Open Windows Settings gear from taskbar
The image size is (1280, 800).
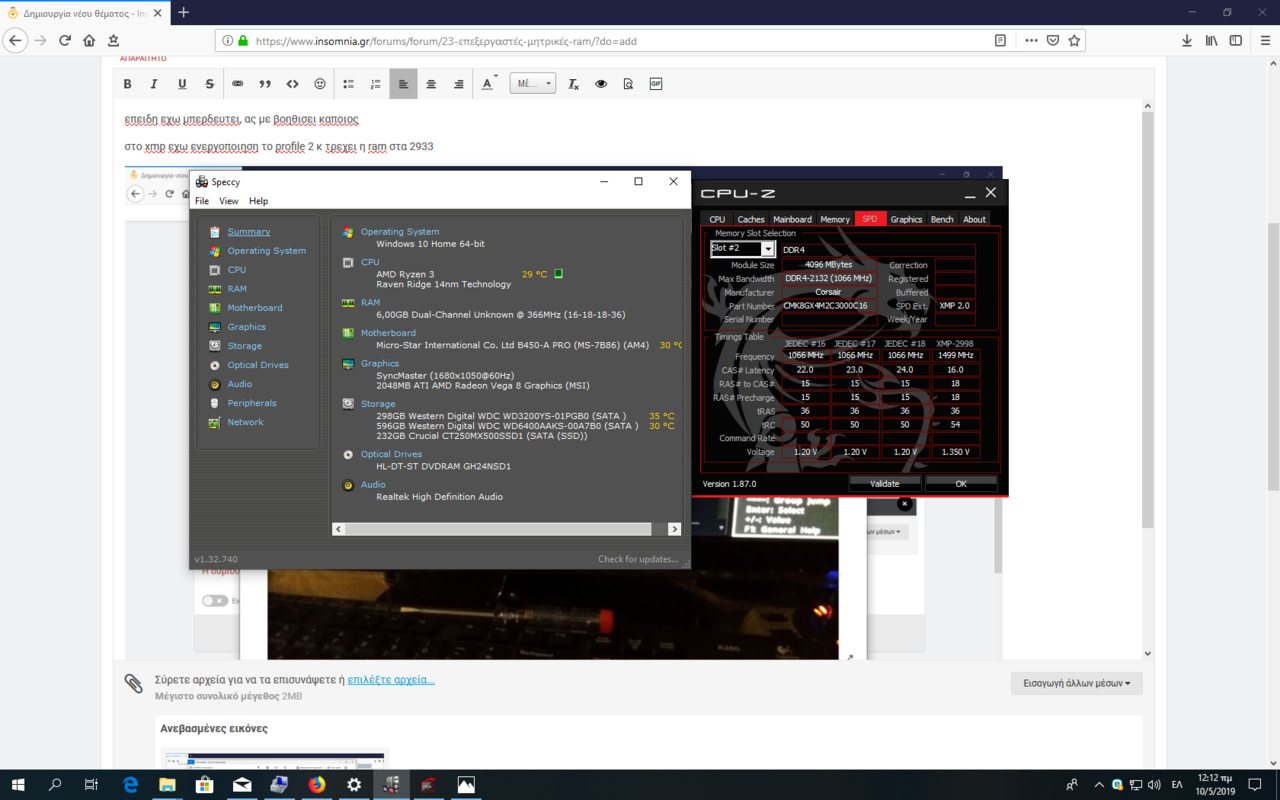pos(354,785)
